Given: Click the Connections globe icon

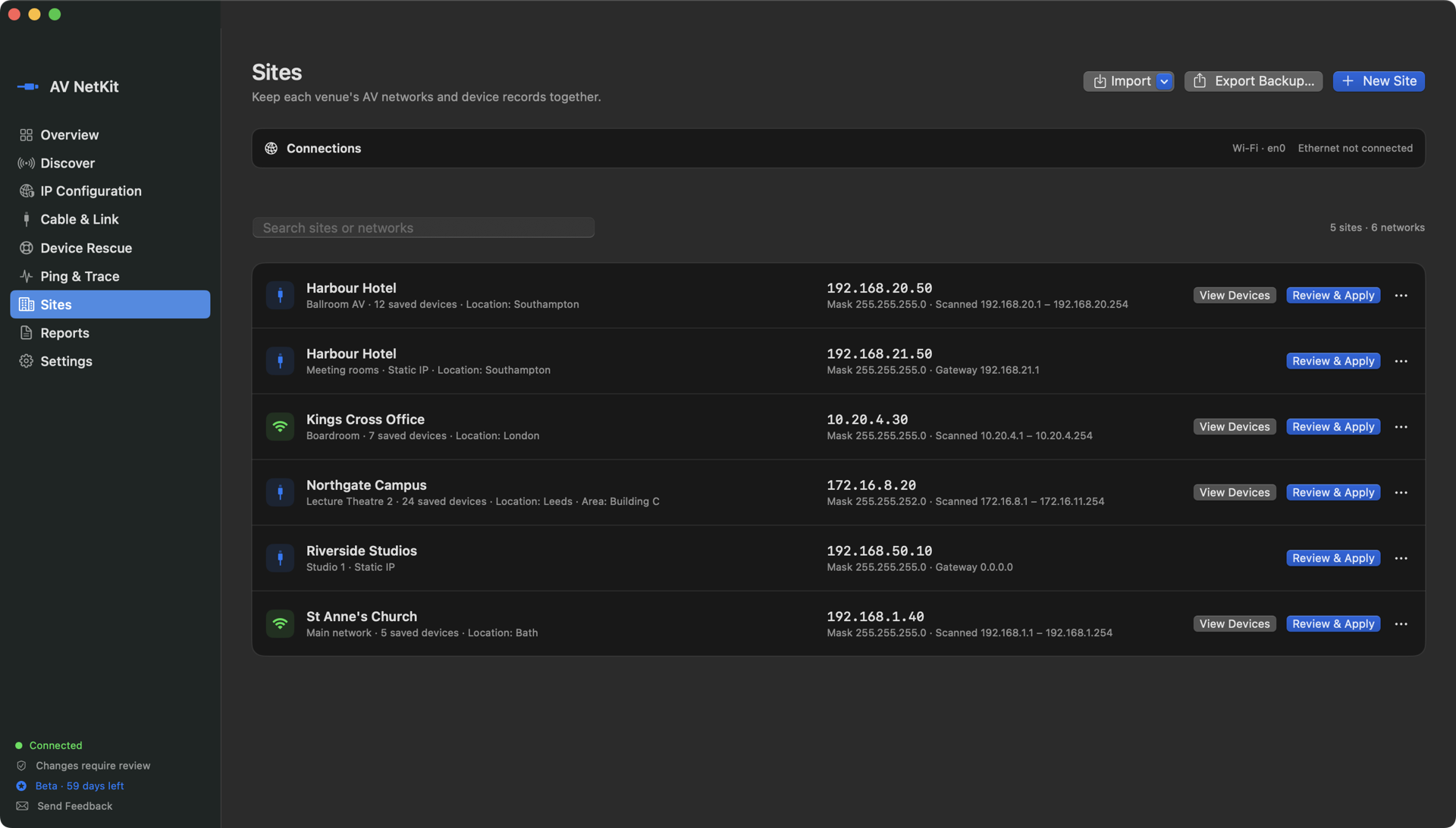Looking at the screenshot, I should 271,148.
